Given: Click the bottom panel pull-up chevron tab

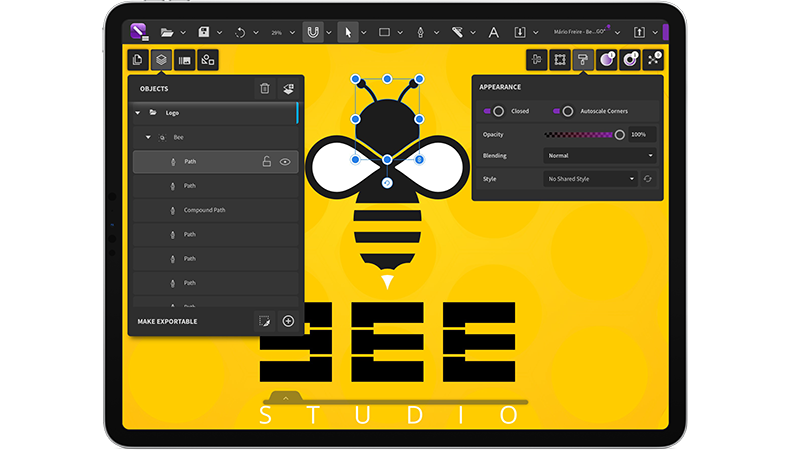Looking at the screenshot, I should 286,398.
